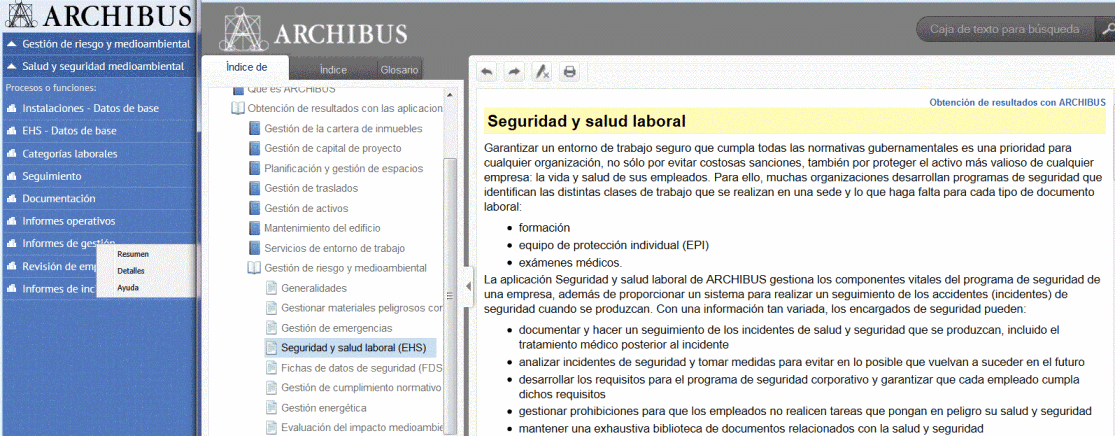Open 'Gestión de cumplimiento normativo' page
1115x436 pixels.
click(361, 388)
